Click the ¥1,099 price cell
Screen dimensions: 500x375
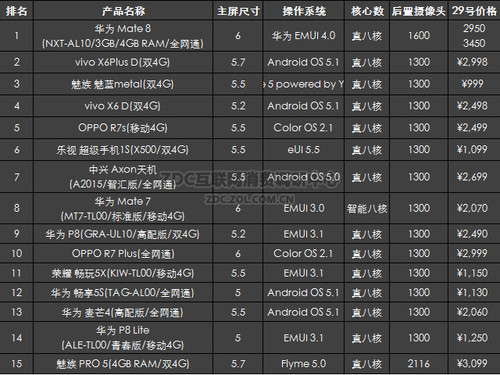click(473, 150)
